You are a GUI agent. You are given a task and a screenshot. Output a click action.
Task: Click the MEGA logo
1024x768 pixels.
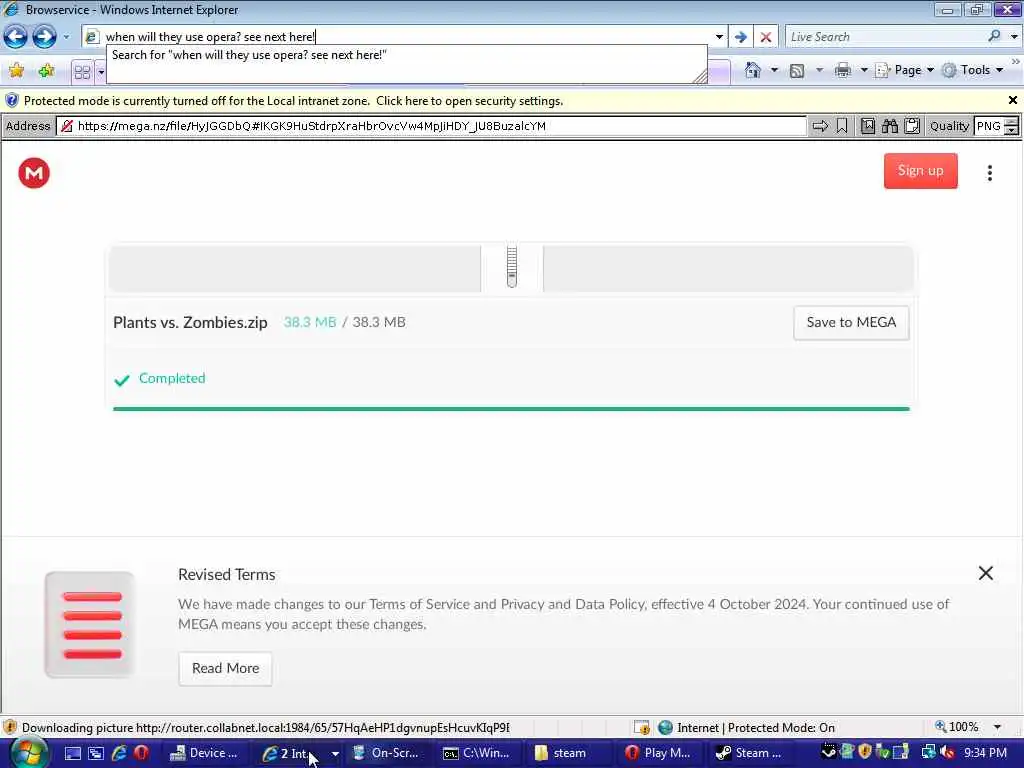(x=34, y=173)
